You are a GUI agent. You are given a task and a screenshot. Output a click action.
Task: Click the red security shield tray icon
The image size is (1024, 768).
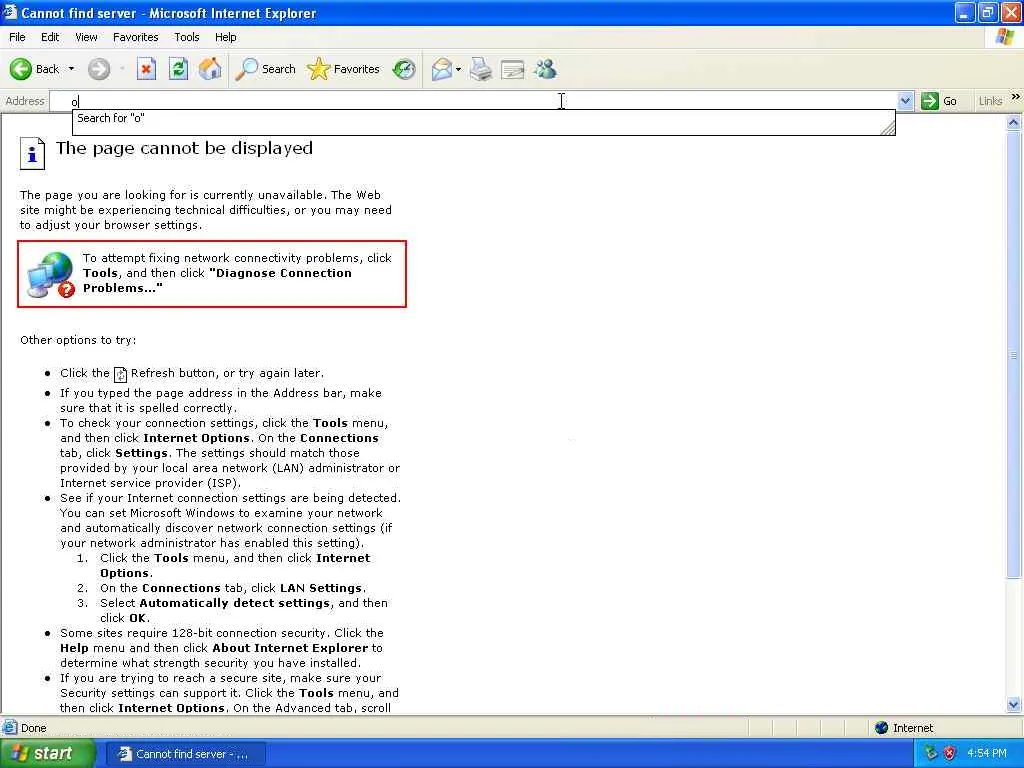tap(950, 754)
